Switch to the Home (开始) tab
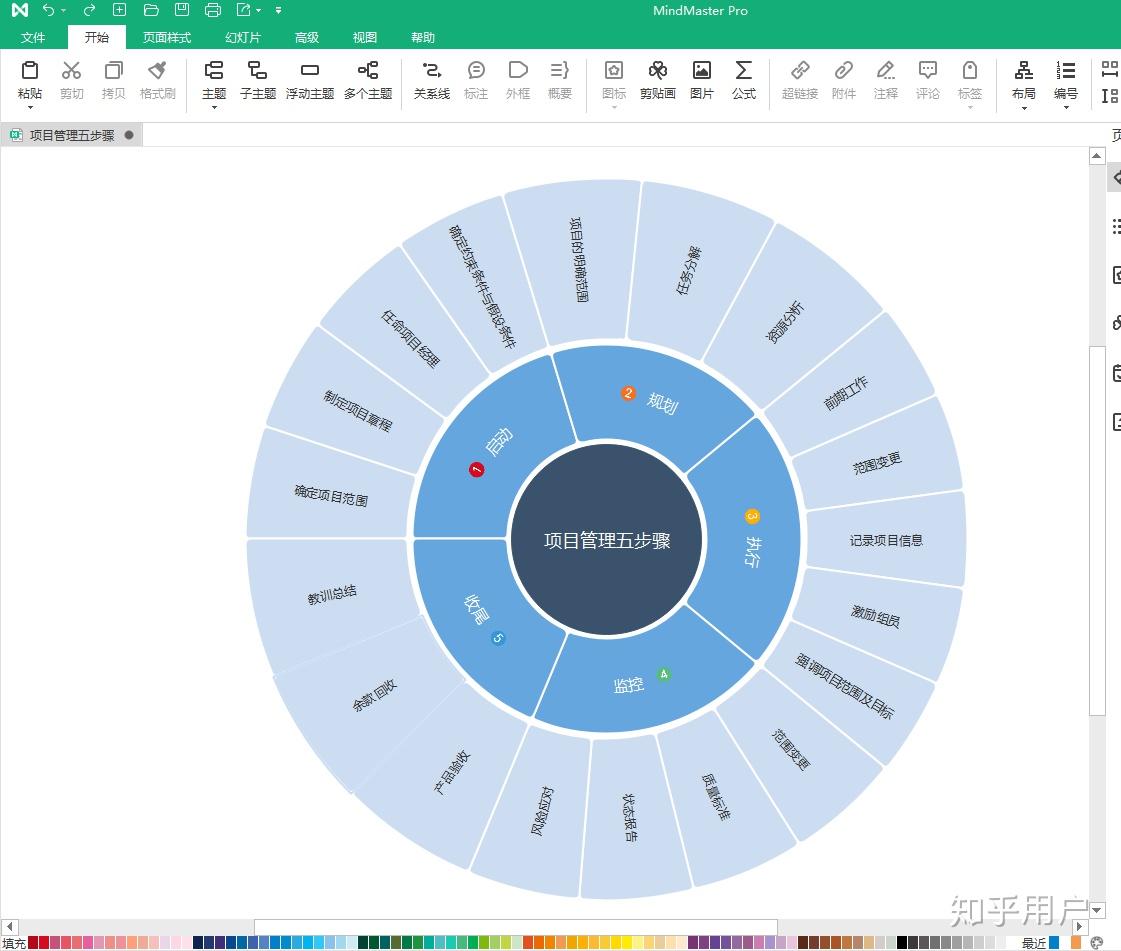 (x=97, y=37)
